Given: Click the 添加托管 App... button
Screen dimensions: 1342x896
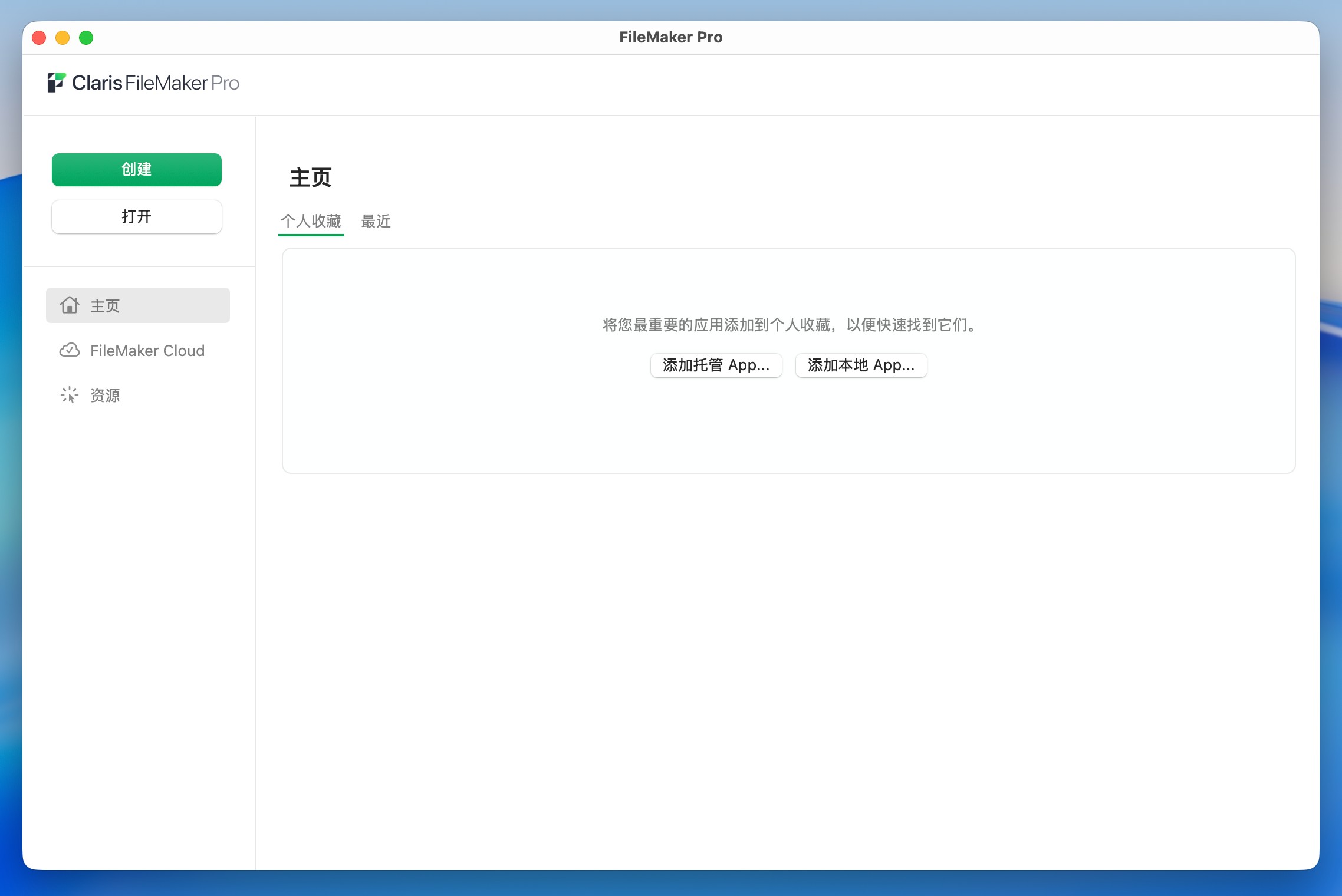Looking at the screenshot, I should tap(716, 365).
